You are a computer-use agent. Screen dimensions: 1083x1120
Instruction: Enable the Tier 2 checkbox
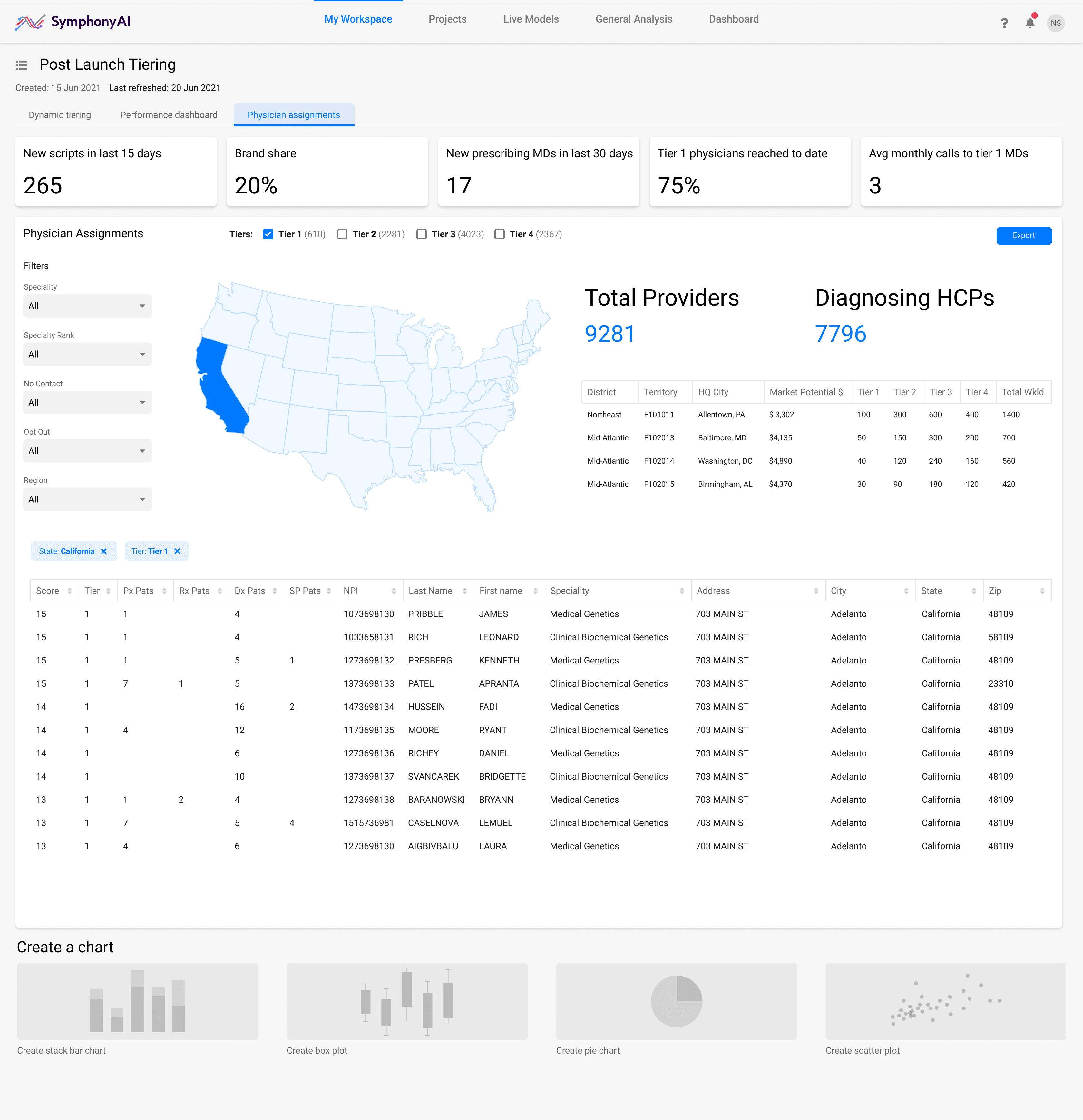coord(342,234)
